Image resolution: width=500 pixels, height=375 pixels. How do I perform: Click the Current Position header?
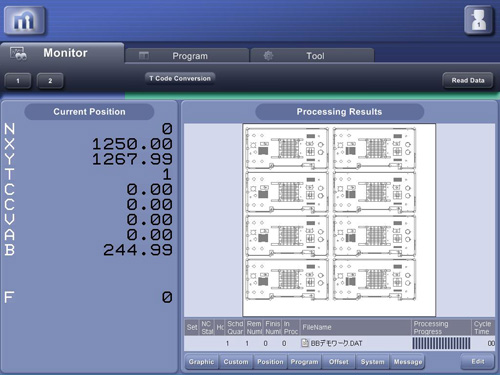coord(89,112)
